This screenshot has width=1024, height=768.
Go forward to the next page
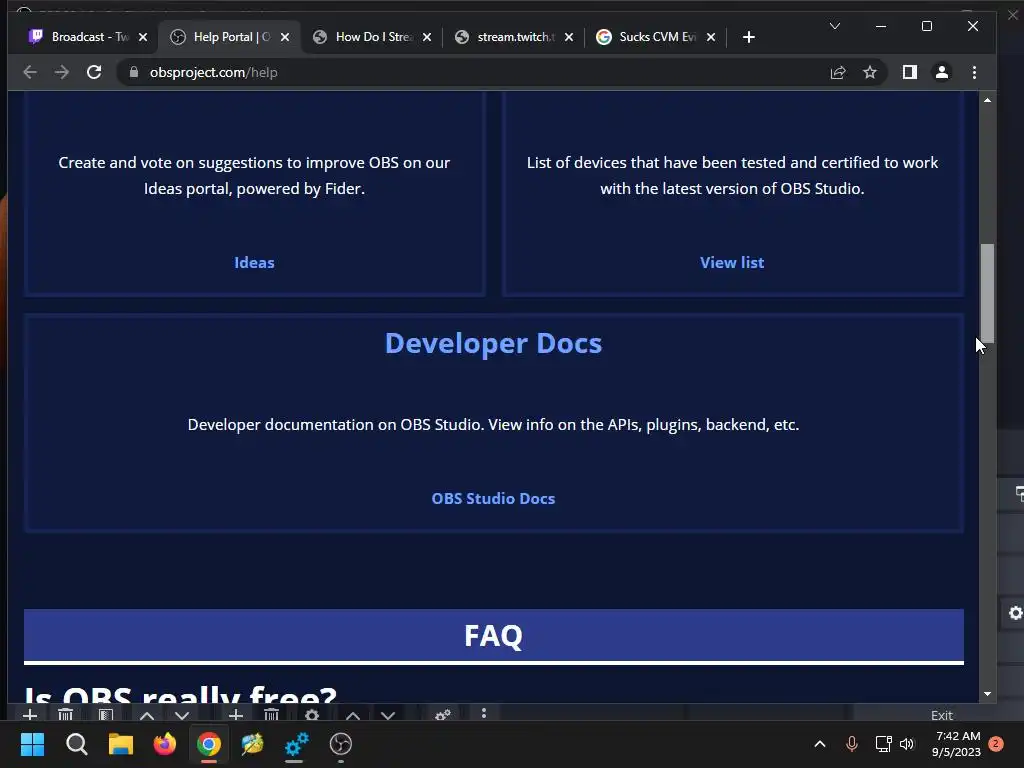(62, 72)
